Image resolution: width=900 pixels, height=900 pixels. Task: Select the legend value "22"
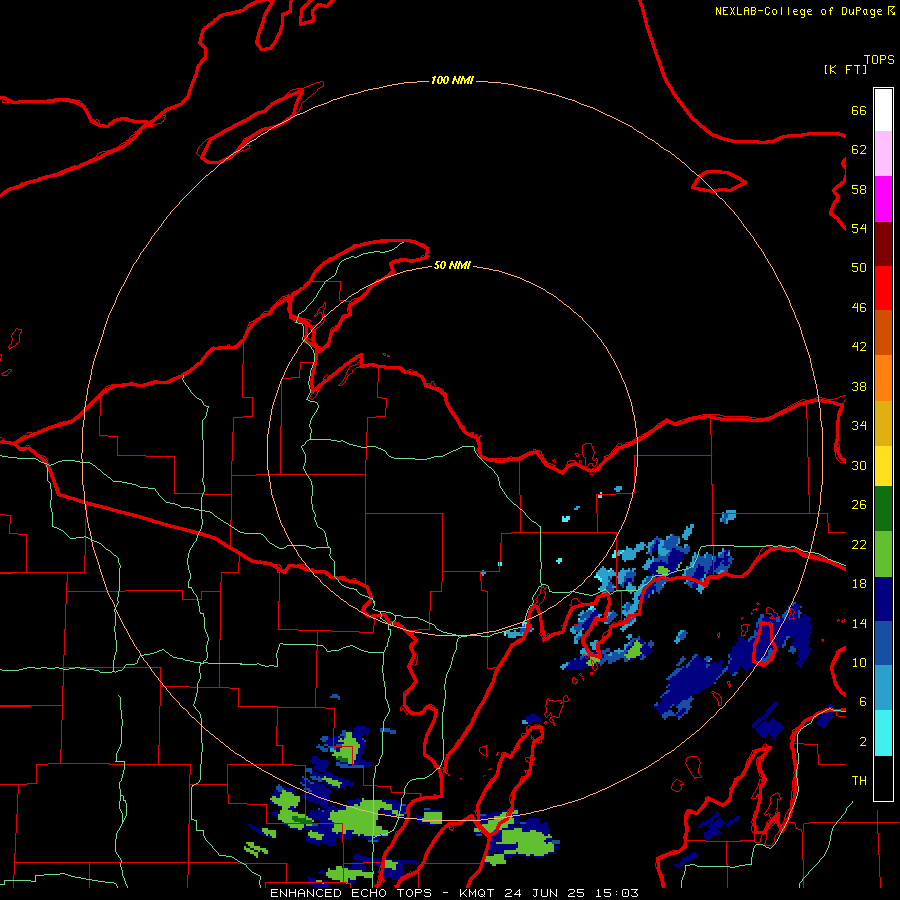[859, 544]
